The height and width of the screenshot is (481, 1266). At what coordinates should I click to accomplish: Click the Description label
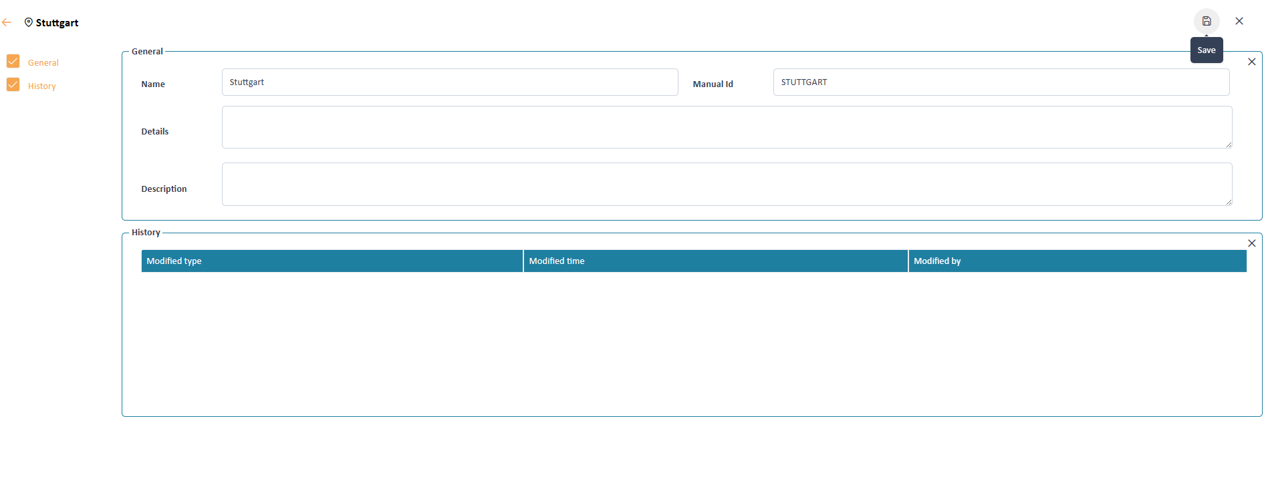pyautogui.click(x=164, y=188)
